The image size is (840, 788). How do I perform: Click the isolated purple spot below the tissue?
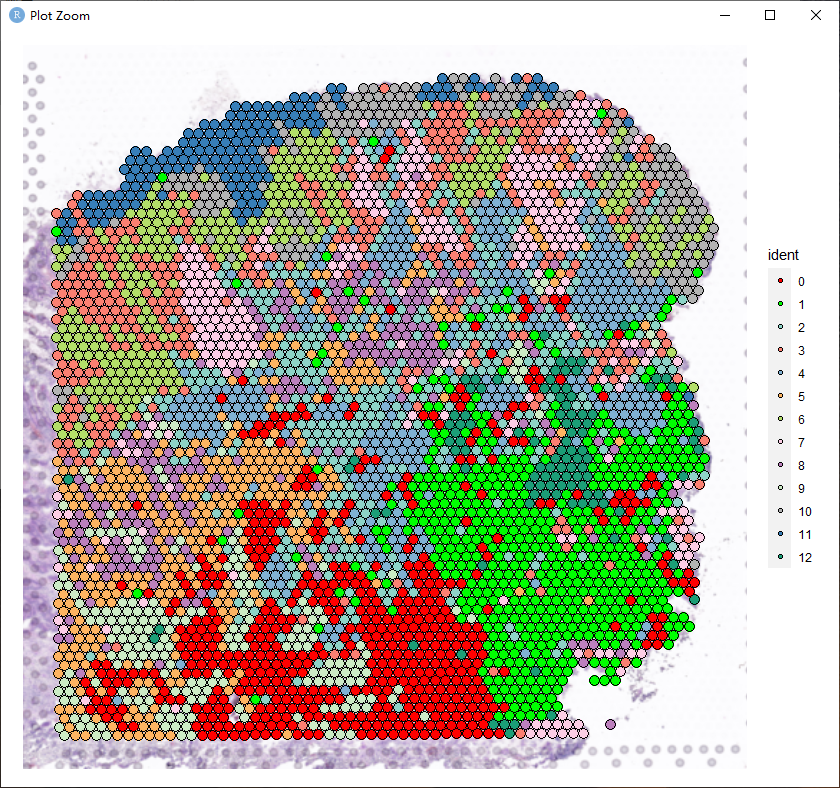pyautogui.click(x=610, y=724)
